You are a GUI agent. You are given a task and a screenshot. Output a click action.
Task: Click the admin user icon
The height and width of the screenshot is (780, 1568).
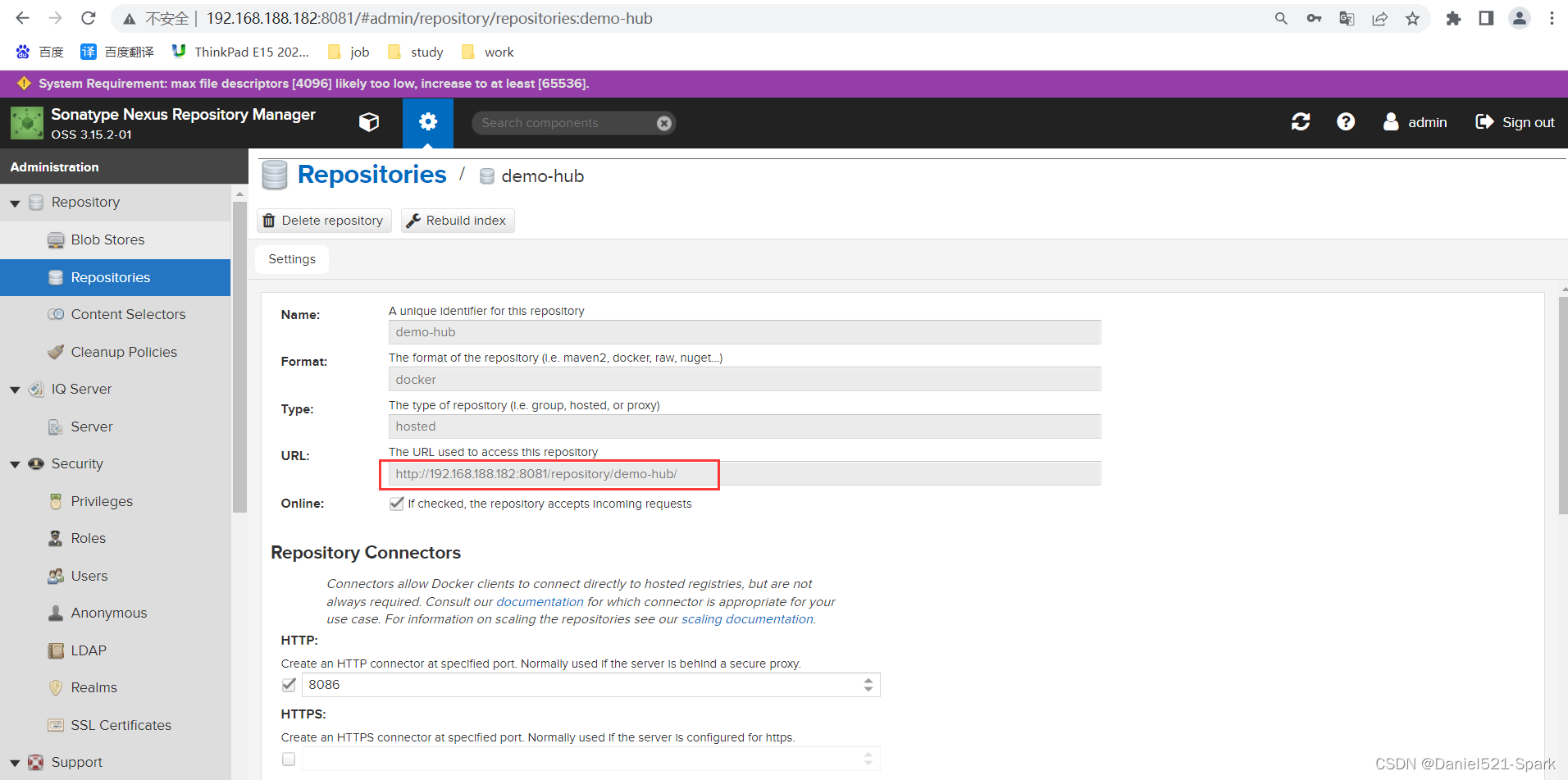pos(1391,122)
